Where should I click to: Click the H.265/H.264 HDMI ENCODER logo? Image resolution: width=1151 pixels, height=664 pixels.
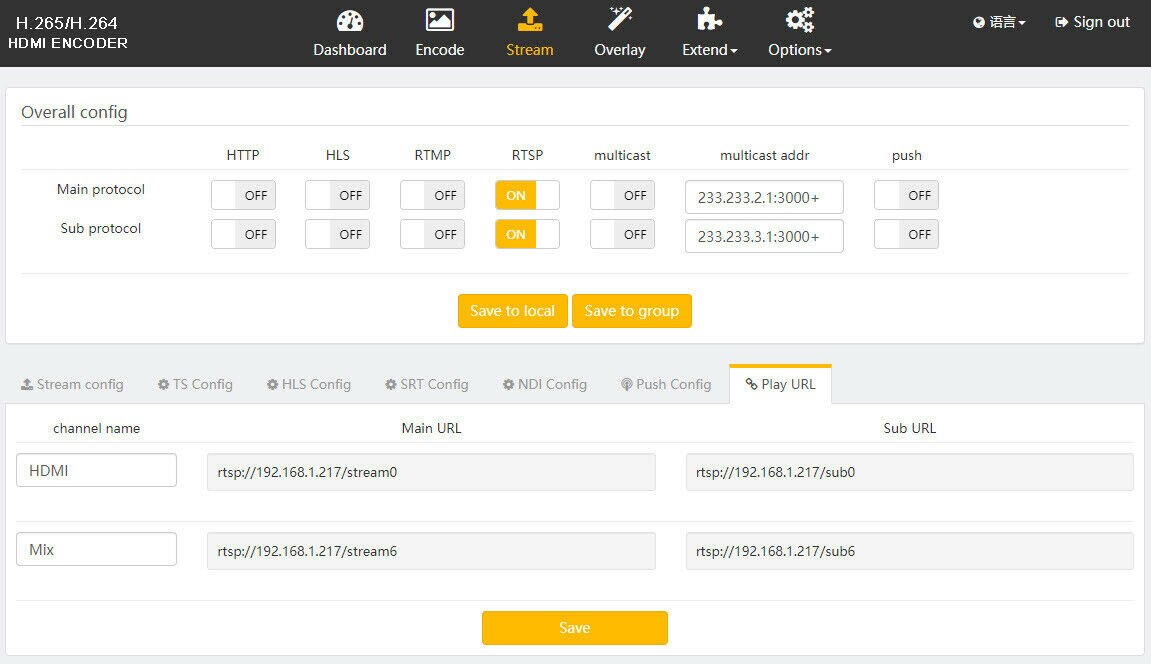point(68,33)
